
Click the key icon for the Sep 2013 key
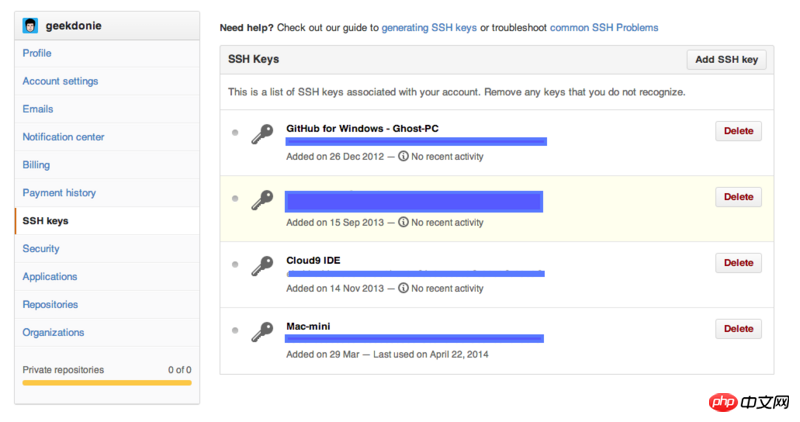pos(262,200)
